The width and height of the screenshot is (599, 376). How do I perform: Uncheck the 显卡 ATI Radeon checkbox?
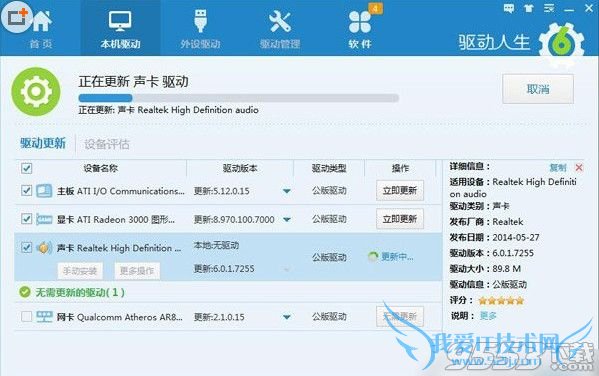tap(26, 219)
